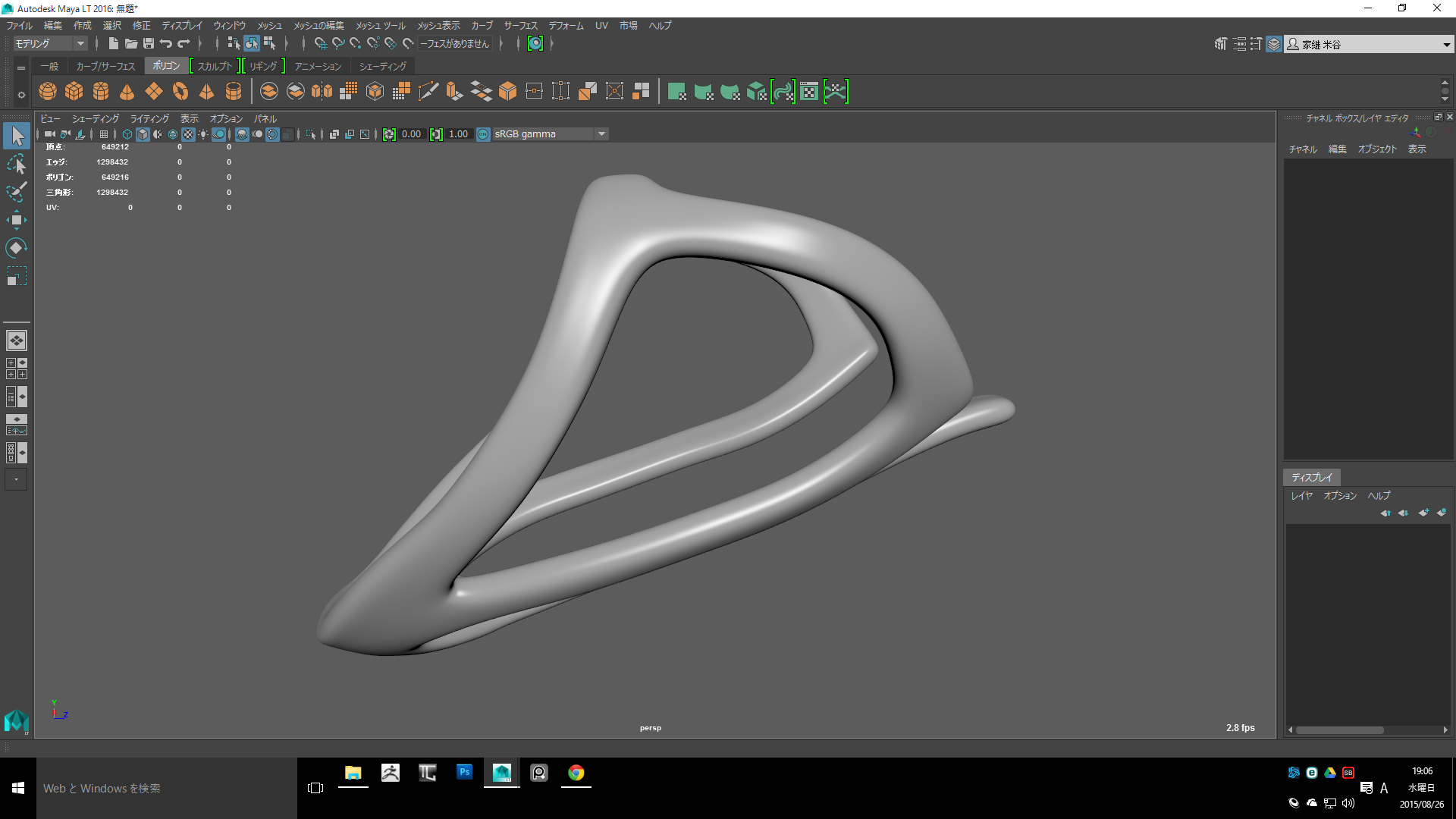Choose the Scale tool in toolbox
1456x819 pixels.
tap(17, 276)
